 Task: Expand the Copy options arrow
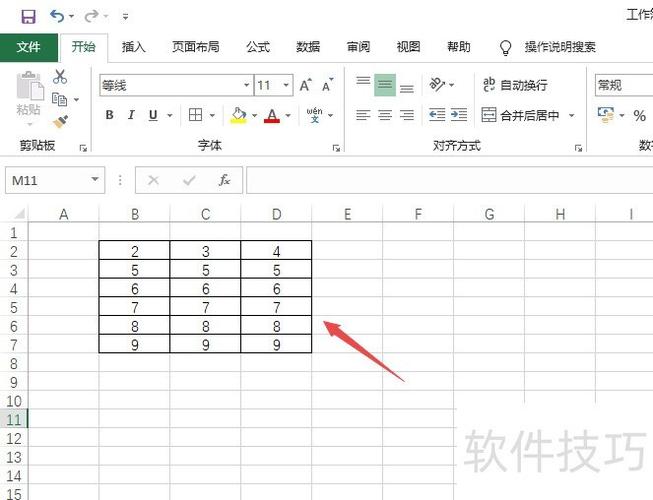(76, 100)
